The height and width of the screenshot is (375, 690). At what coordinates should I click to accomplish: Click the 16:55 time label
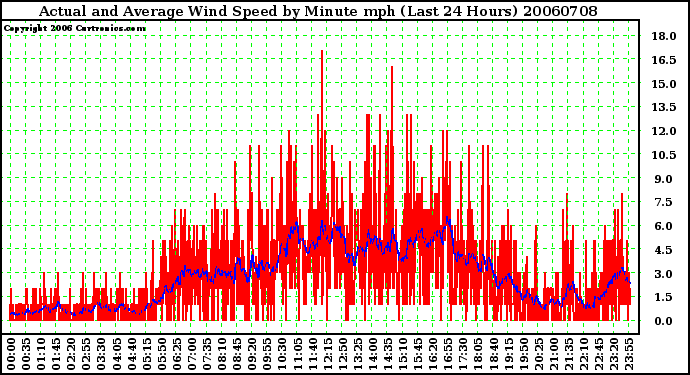click(448, 354)
